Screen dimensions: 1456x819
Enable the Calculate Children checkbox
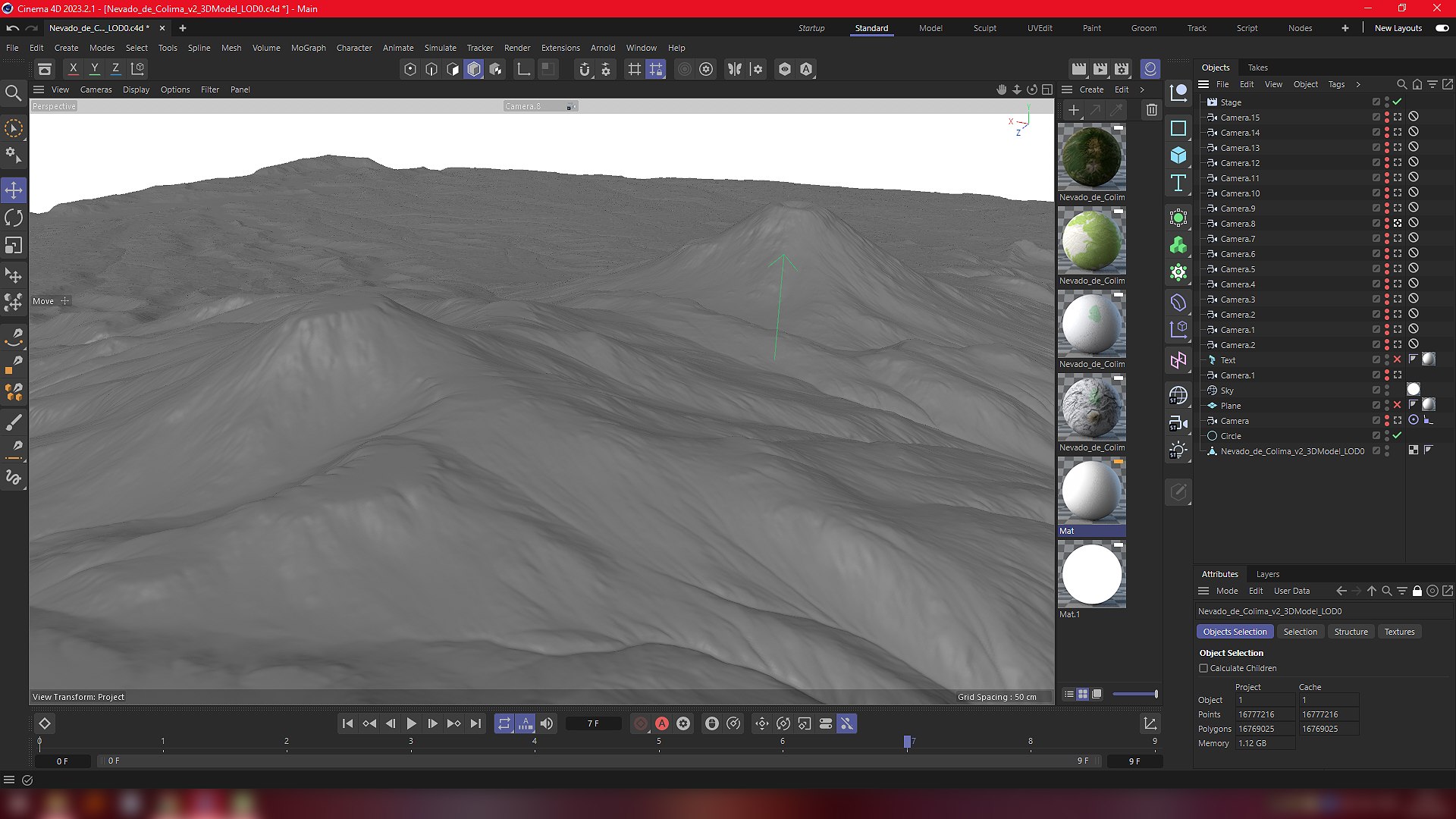[x=1203, y=668]
